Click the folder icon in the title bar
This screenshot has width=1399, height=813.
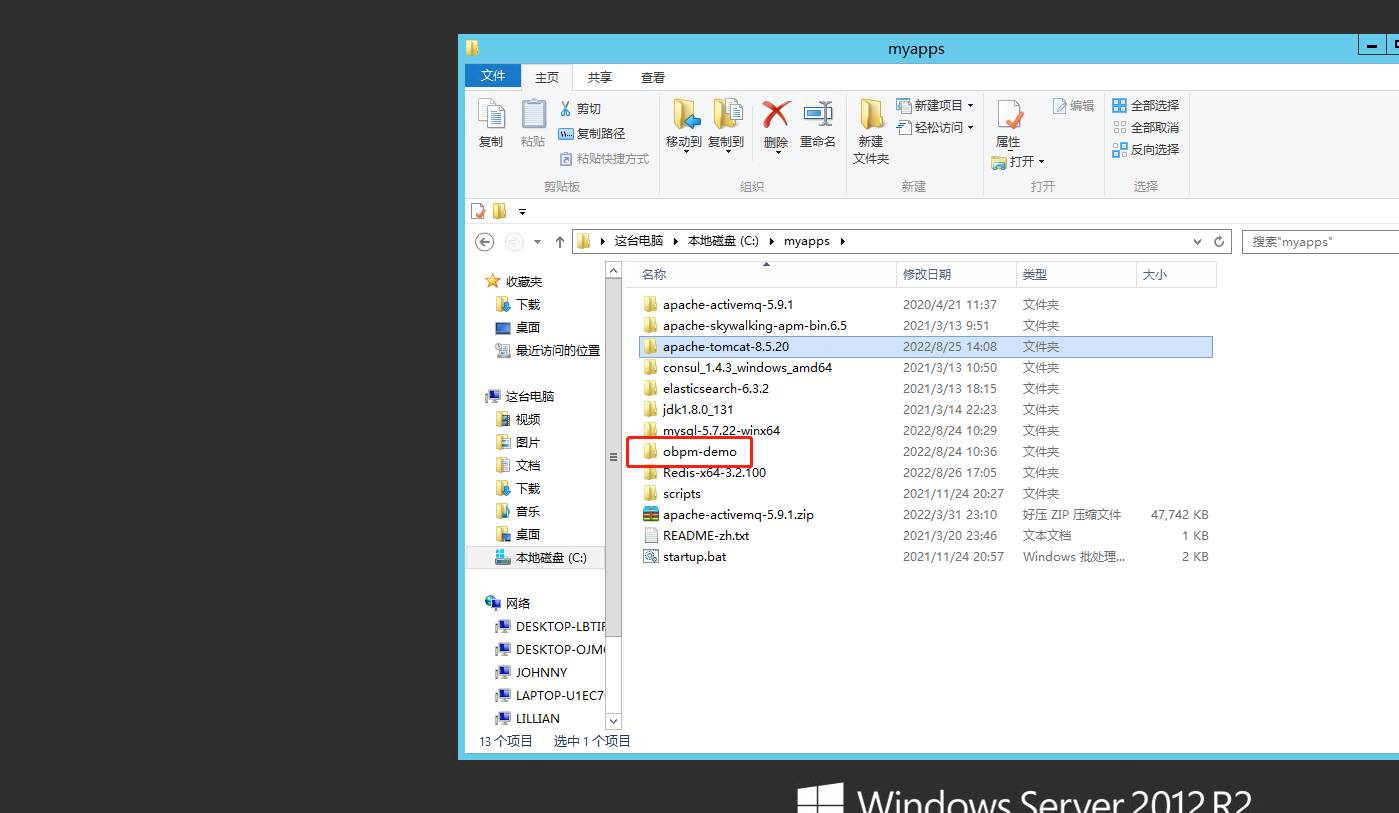[x=473, y=48]
